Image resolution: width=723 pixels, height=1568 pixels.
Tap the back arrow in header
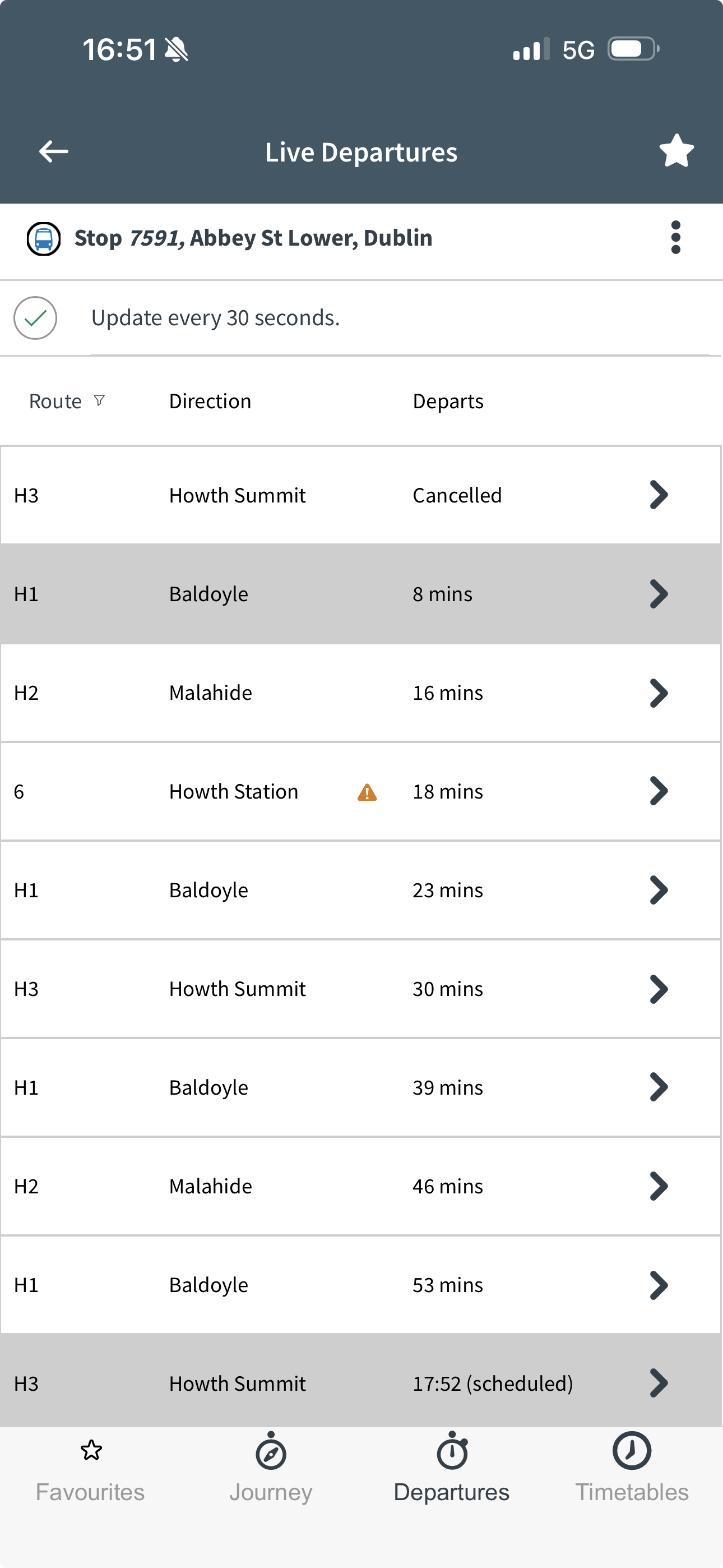tap(54, 151)
